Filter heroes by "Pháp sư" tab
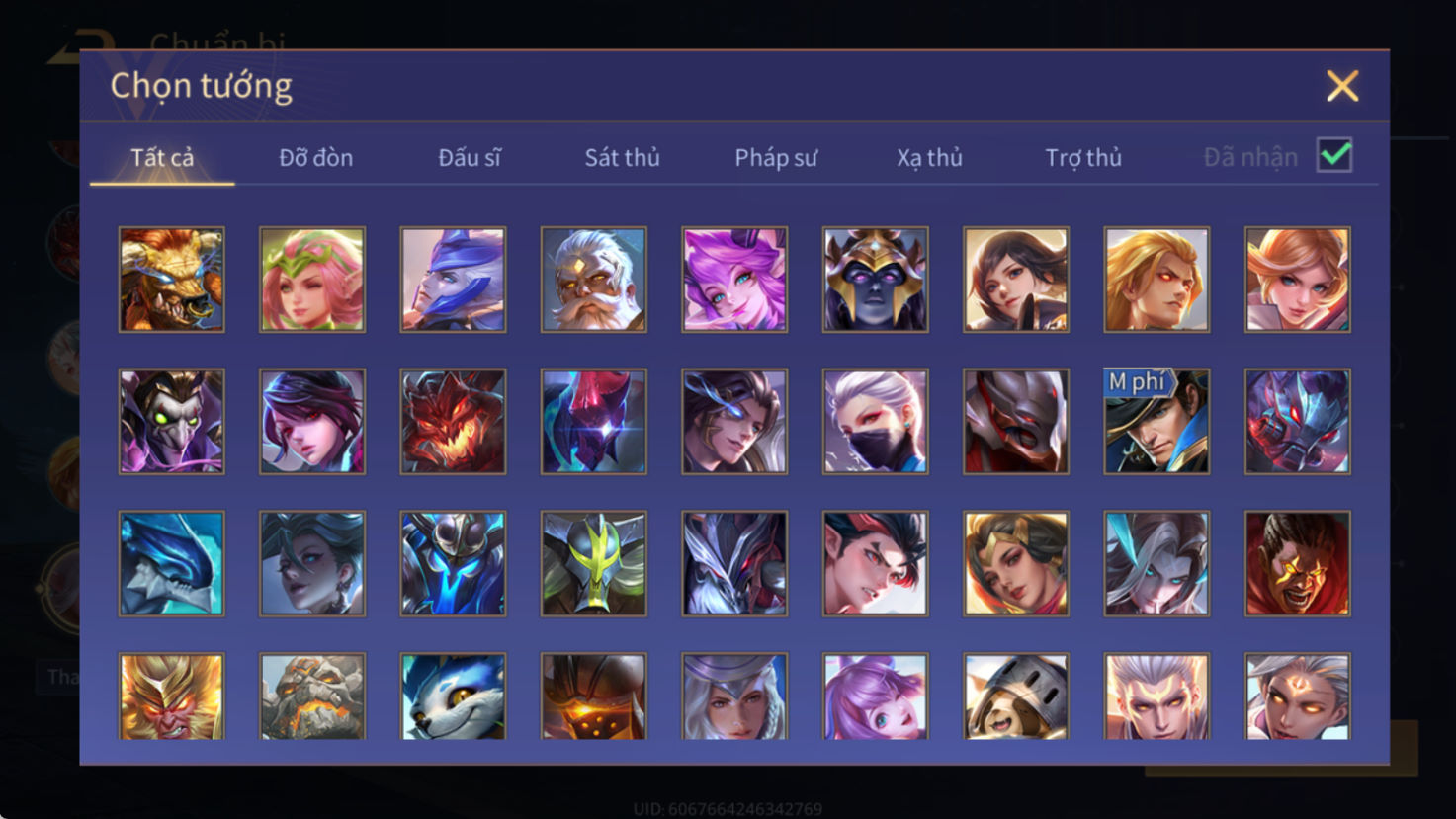 776,158
